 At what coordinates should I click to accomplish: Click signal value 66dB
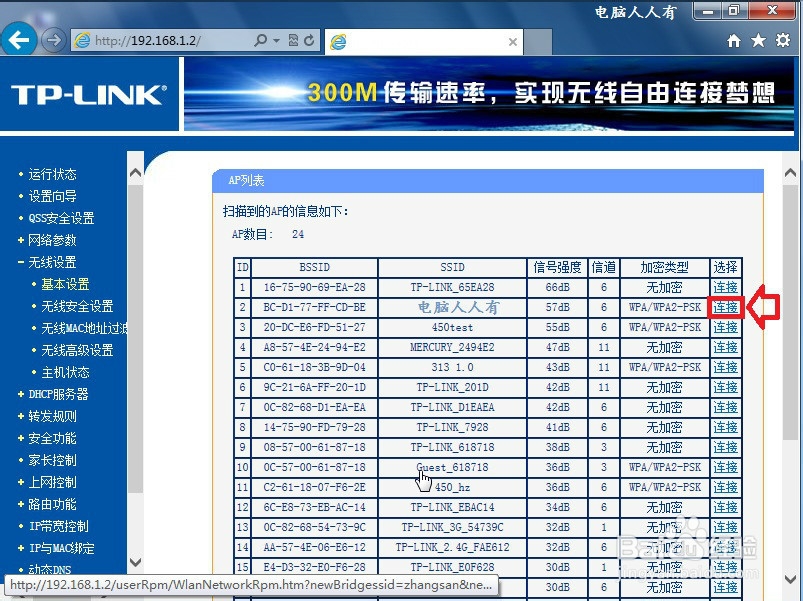557,287
